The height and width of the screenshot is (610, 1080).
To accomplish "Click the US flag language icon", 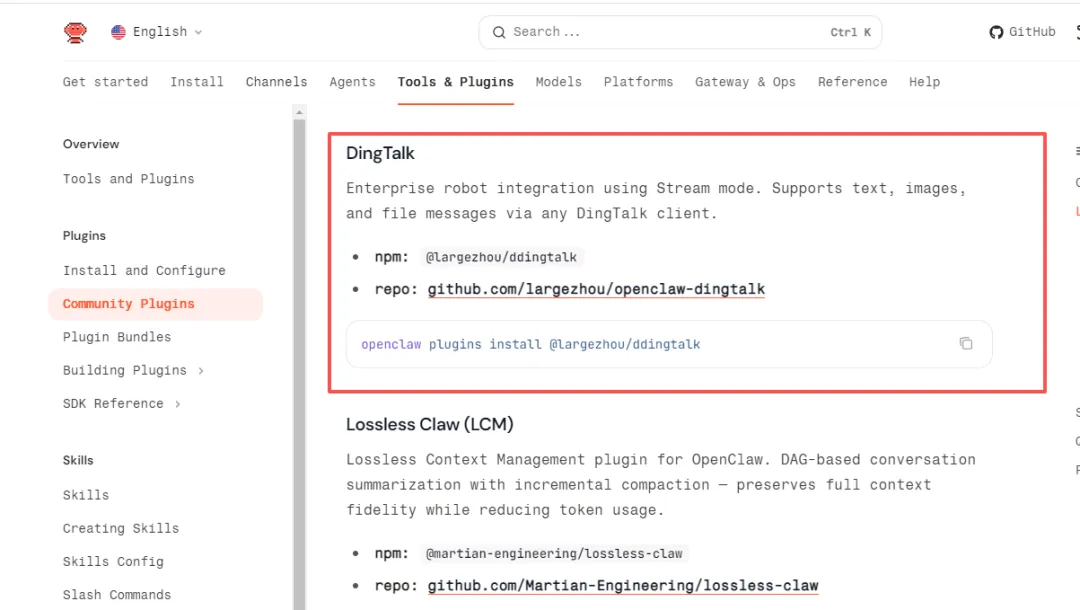I will click(x=118, y=32).
